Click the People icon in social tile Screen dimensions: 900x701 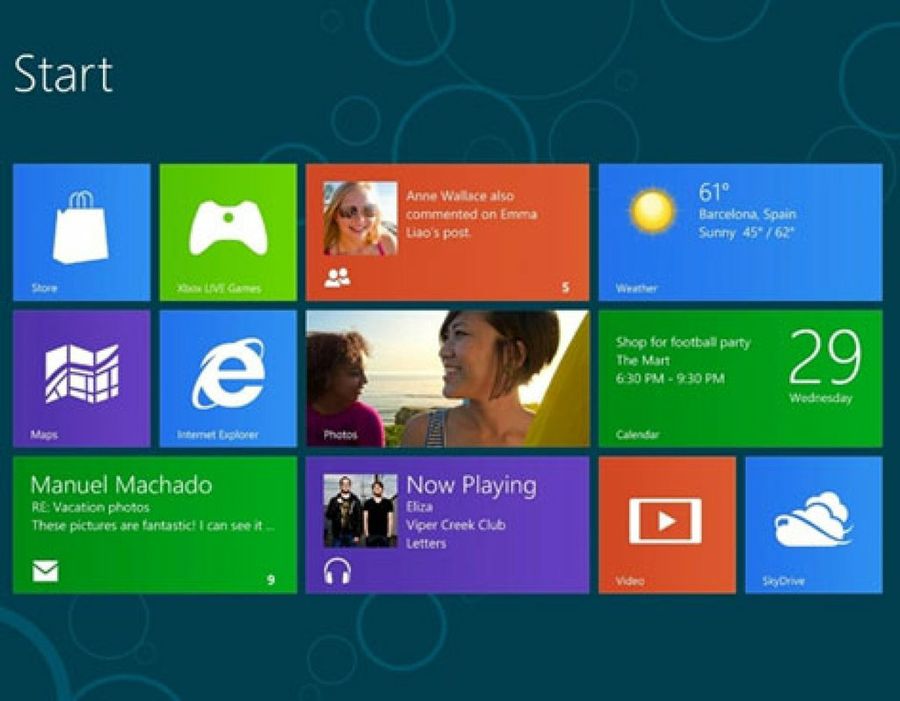337,279
